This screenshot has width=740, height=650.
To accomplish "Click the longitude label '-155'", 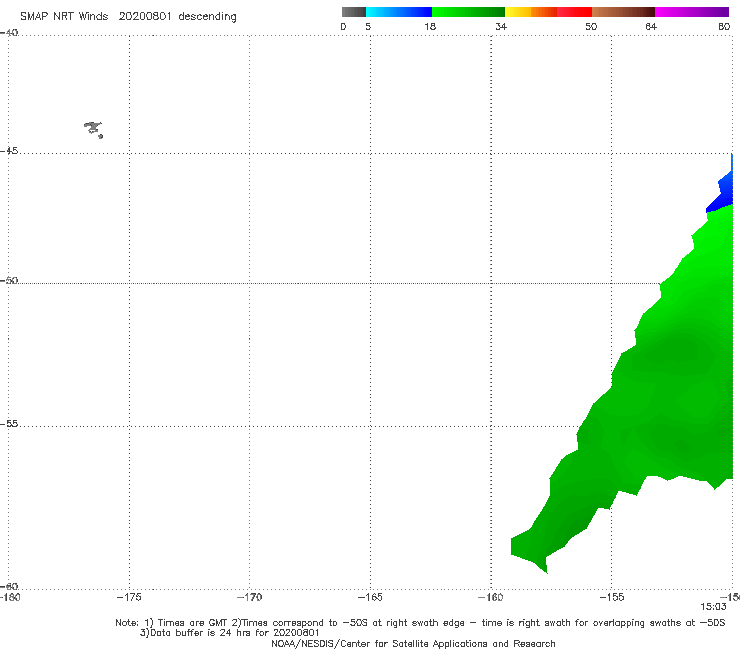I will (x=612, y=597).
